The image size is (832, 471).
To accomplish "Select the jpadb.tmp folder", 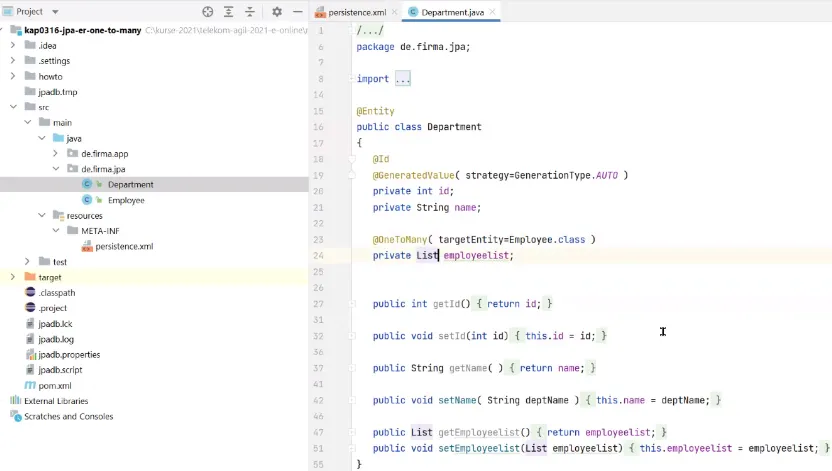I will pos(58,92).
